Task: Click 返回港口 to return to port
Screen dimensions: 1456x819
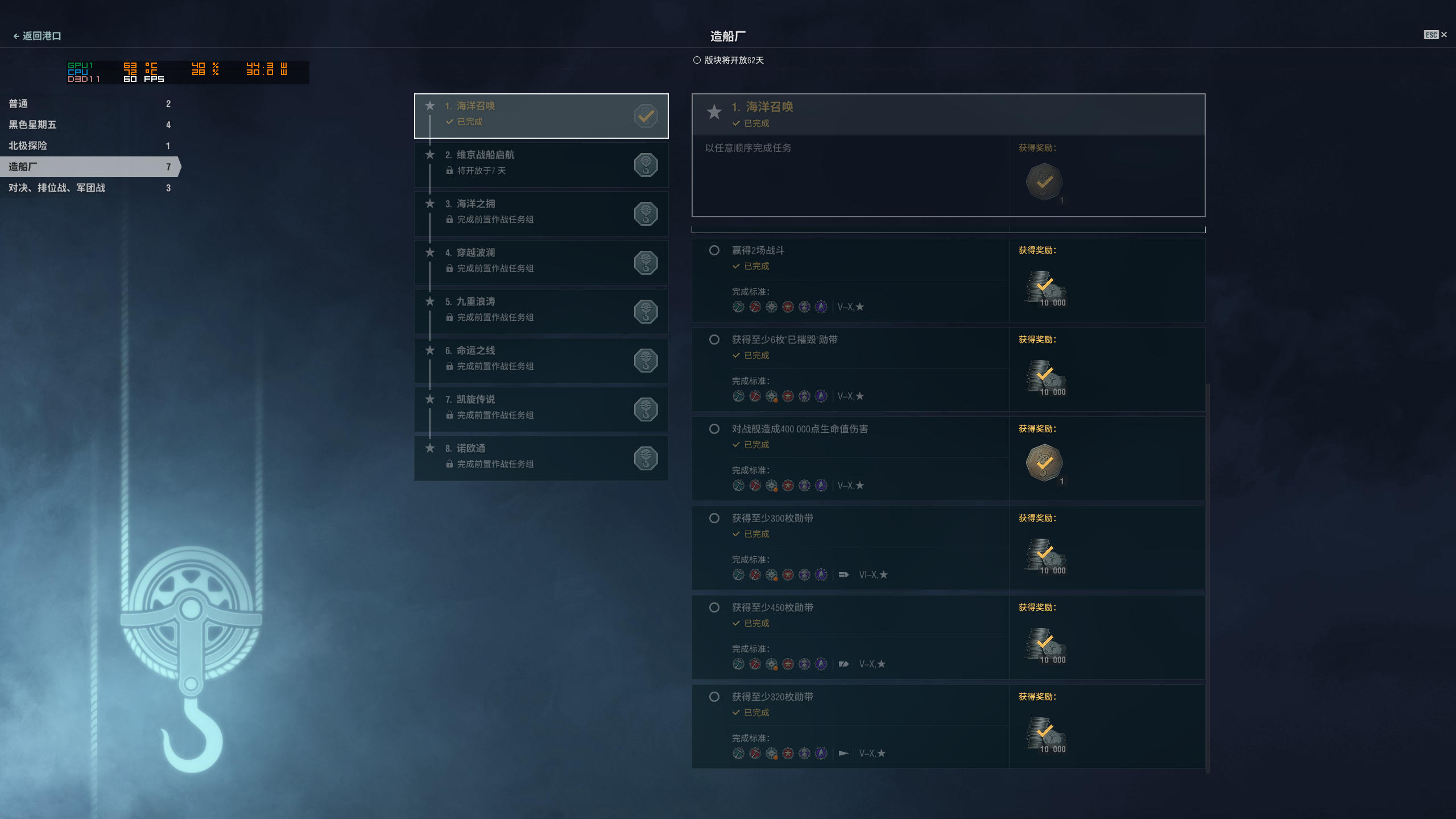Action: point(37,36)
